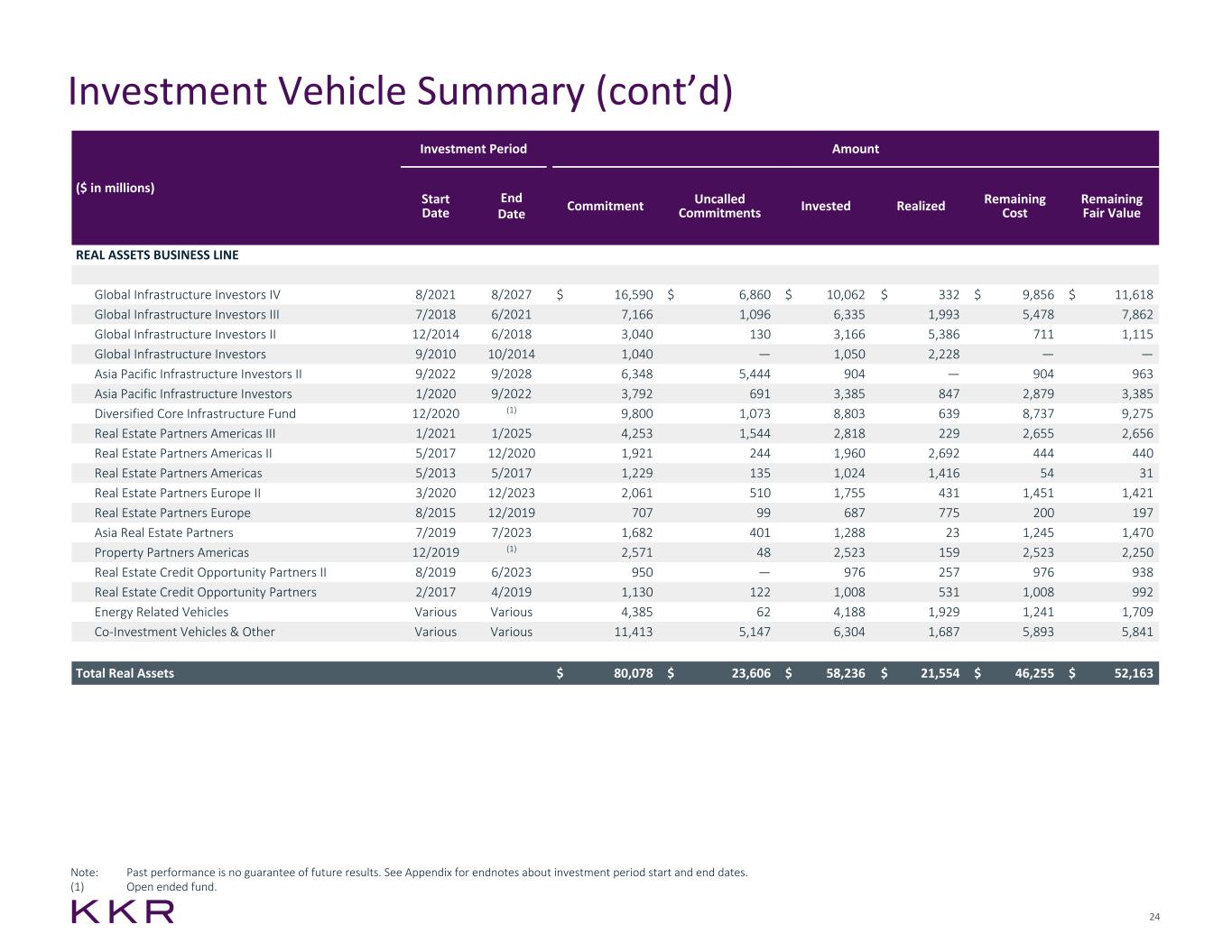Screen dimensions: 1232x952
Task: Click the Diversified Core Infrastructure Fund label
Action: [x=195, y=413]
